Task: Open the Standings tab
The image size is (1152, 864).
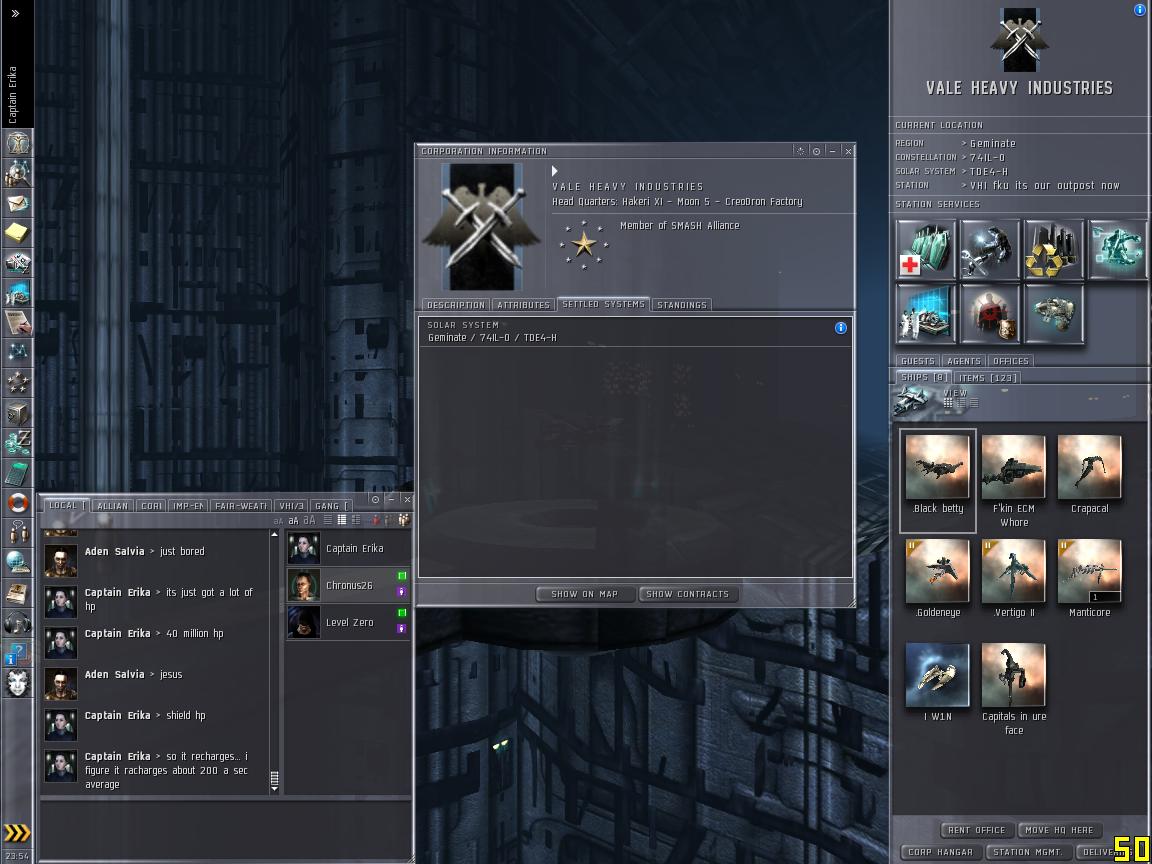Action: (682, 304)
